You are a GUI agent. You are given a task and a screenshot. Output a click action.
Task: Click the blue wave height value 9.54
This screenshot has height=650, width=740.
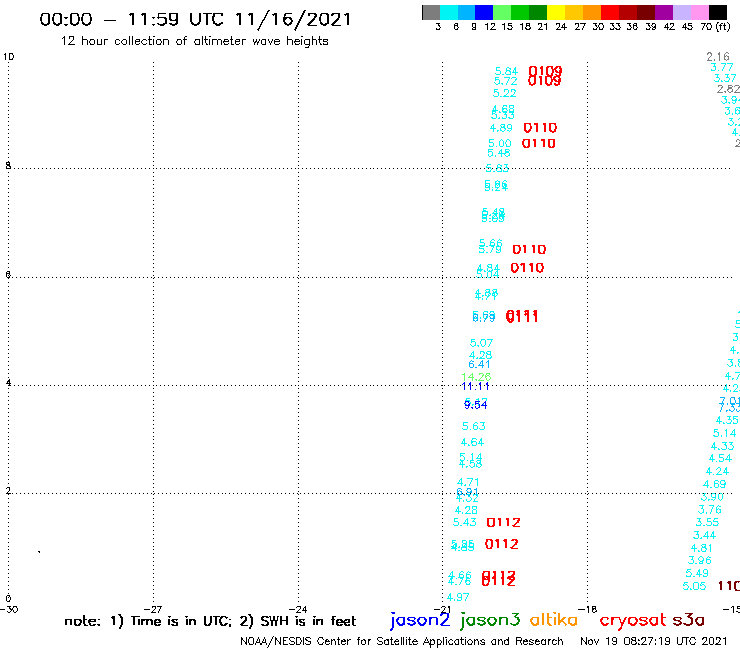(476, 405)
